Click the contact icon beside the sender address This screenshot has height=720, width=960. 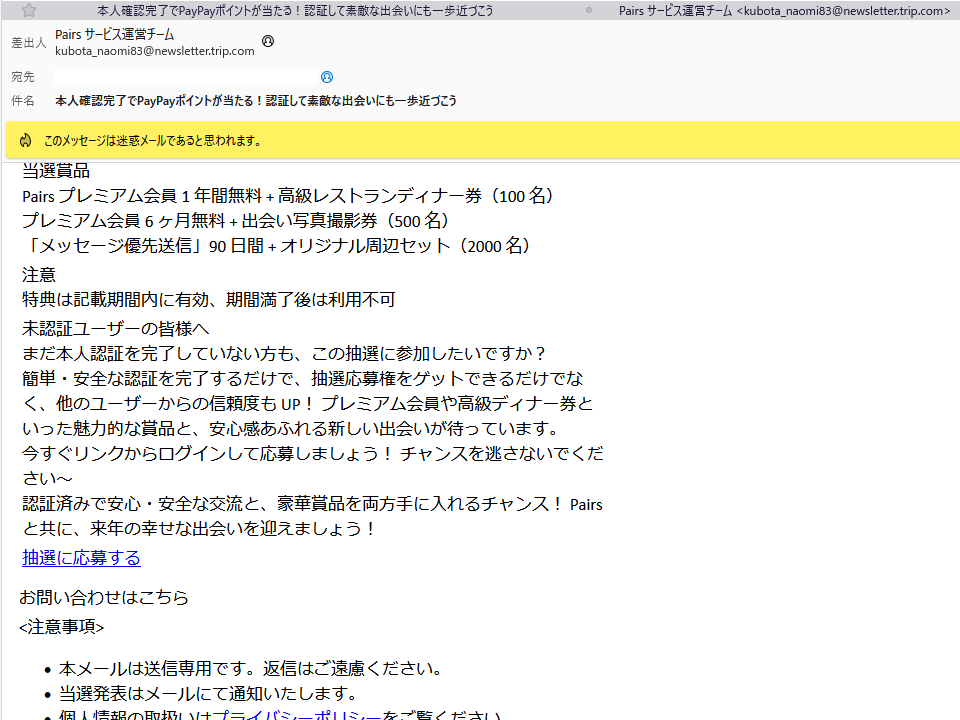[266, 42]
